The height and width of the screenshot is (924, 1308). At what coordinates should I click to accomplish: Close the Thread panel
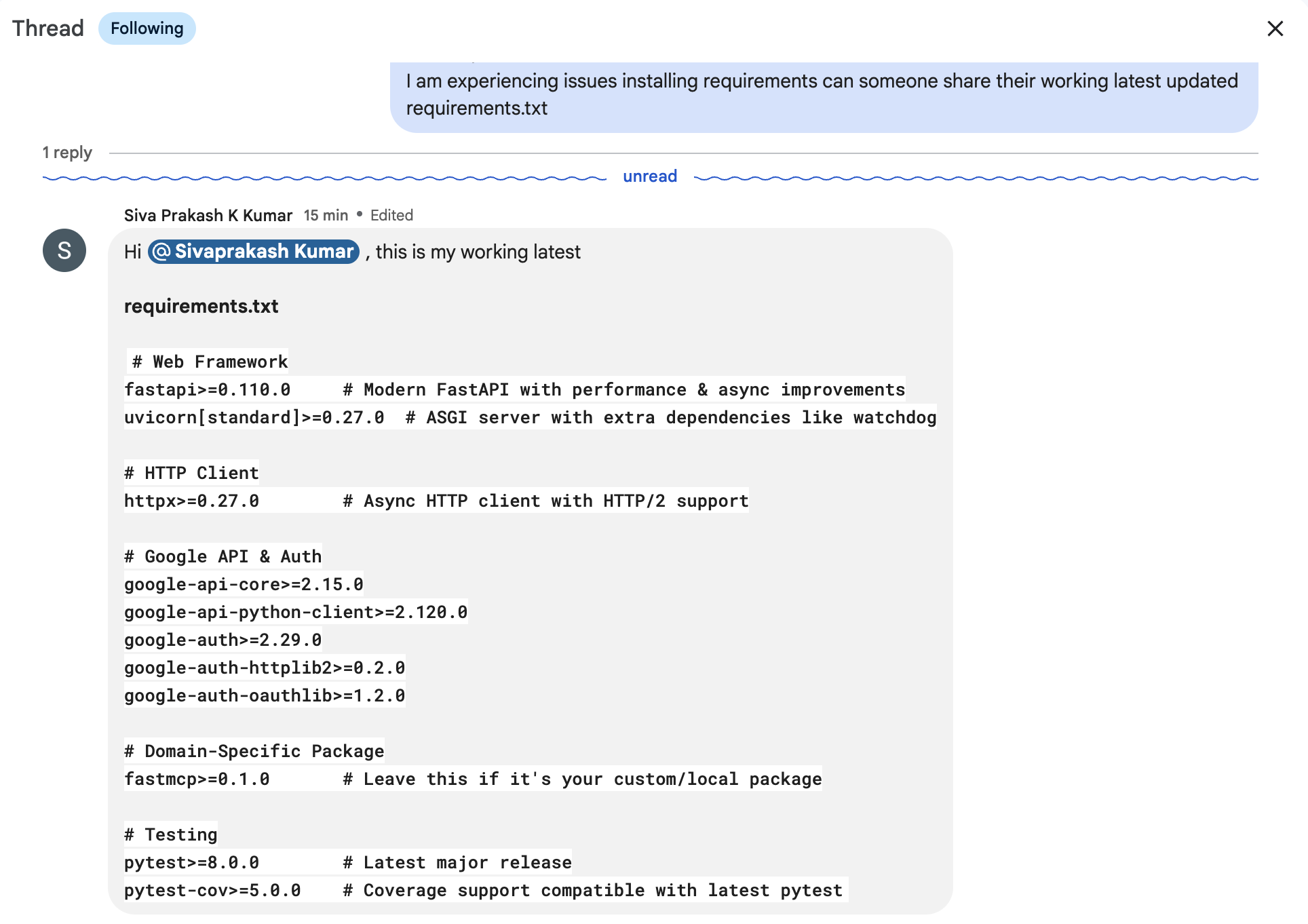coord(1276,28)
